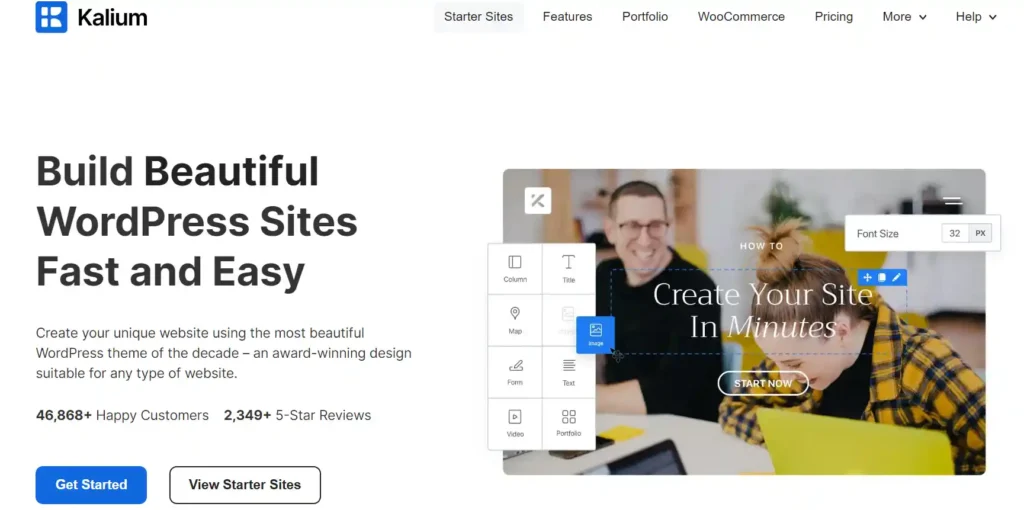Click the move handle icon on heading

(867, 277)
